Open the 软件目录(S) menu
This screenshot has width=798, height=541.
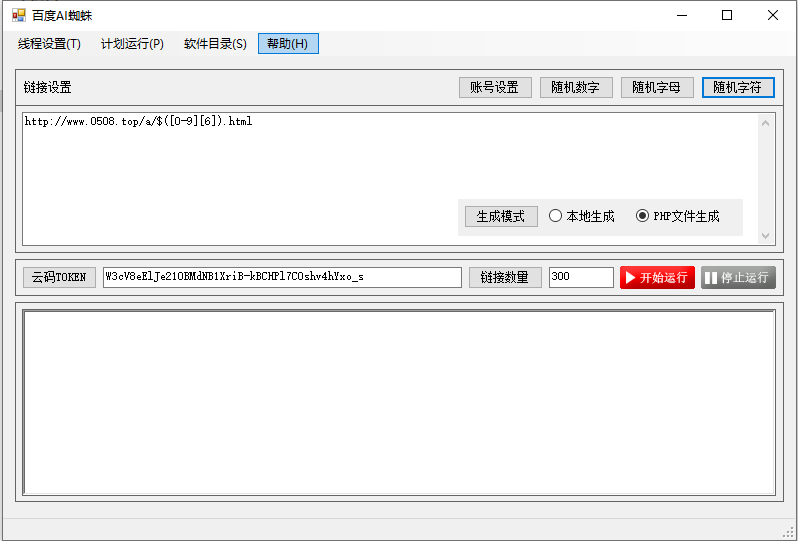pos(215,44)
